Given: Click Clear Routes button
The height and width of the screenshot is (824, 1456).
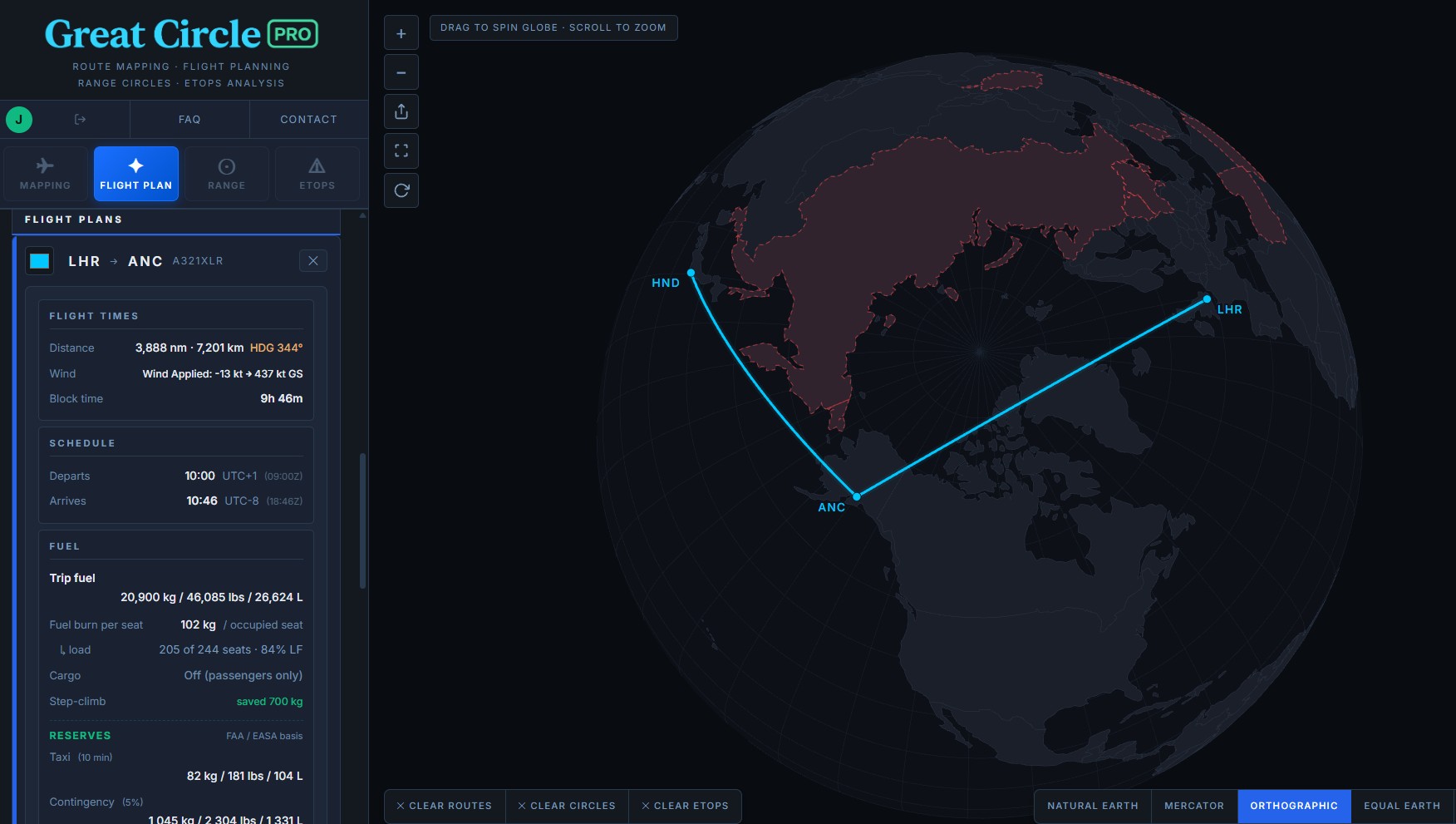Looking at the screenshot, I should pyautogui.click(x=445, y=806).
